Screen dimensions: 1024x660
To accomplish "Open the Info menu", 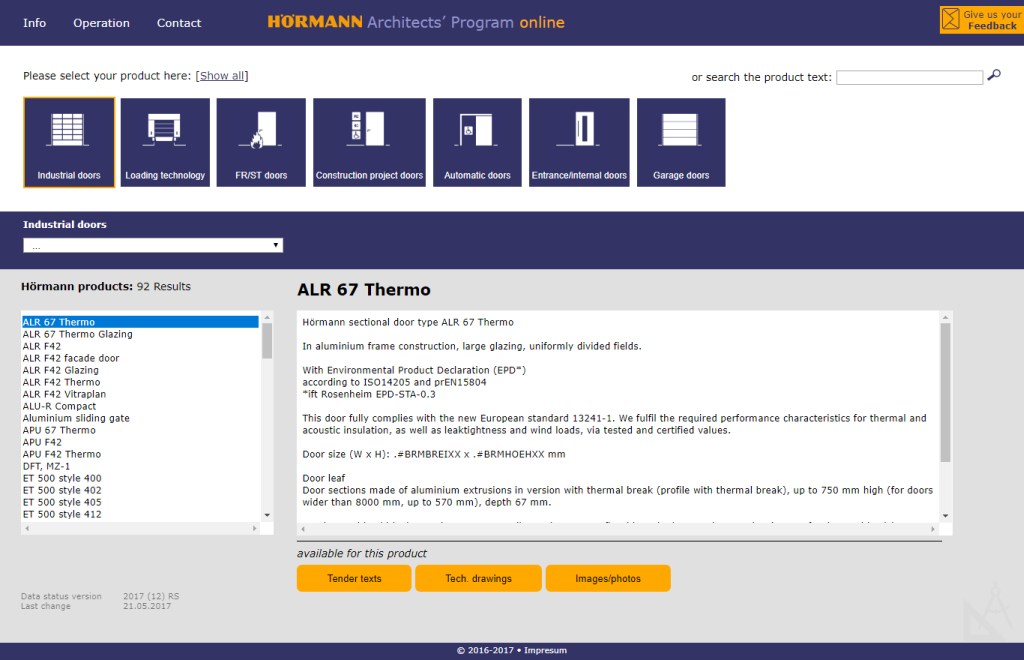I will coord(35,23).
